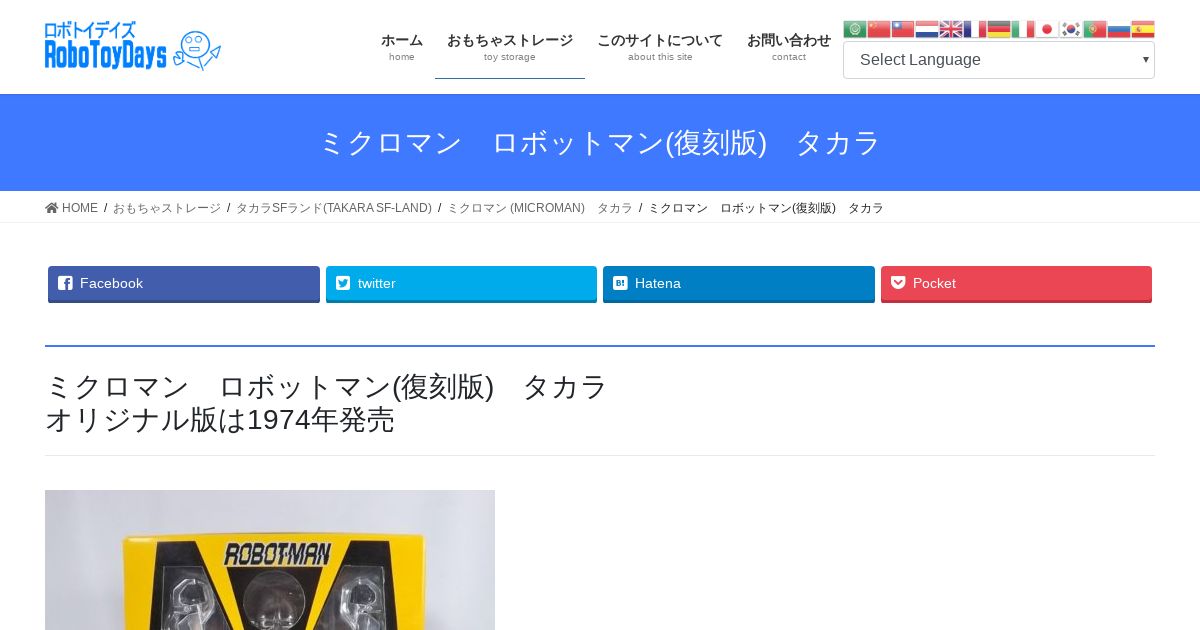Open the Select Language dropdown
Viewport: 1200px width, 630px height.
[x=999, y=60]
